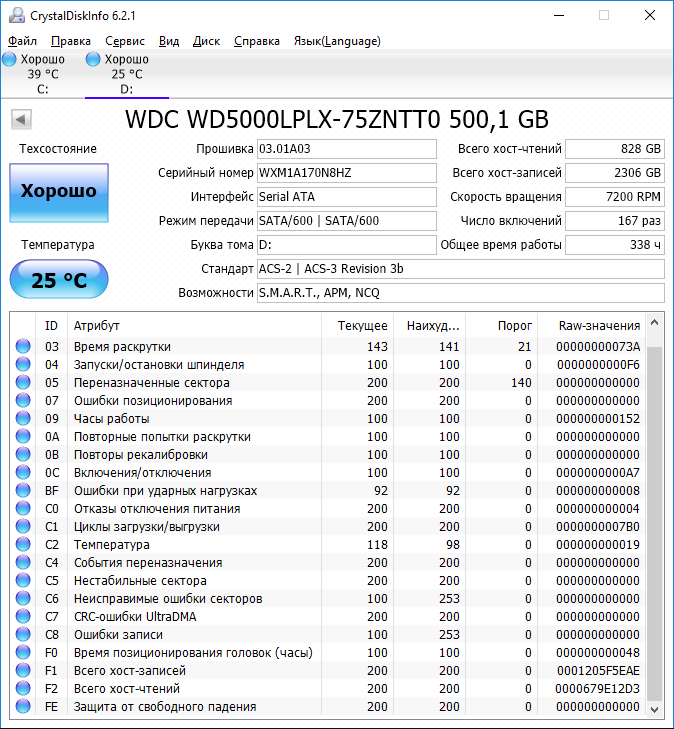Click the volume letter field D:

347,245
